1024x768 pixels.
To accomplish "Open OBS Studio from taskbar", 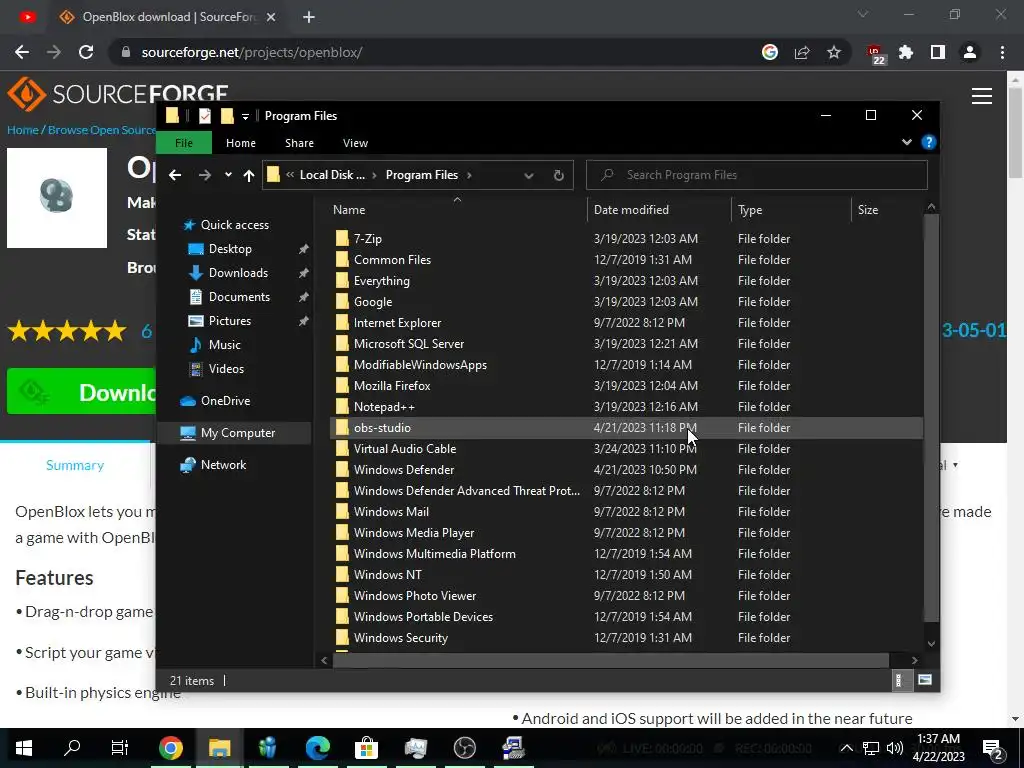I will coord(464,748).
